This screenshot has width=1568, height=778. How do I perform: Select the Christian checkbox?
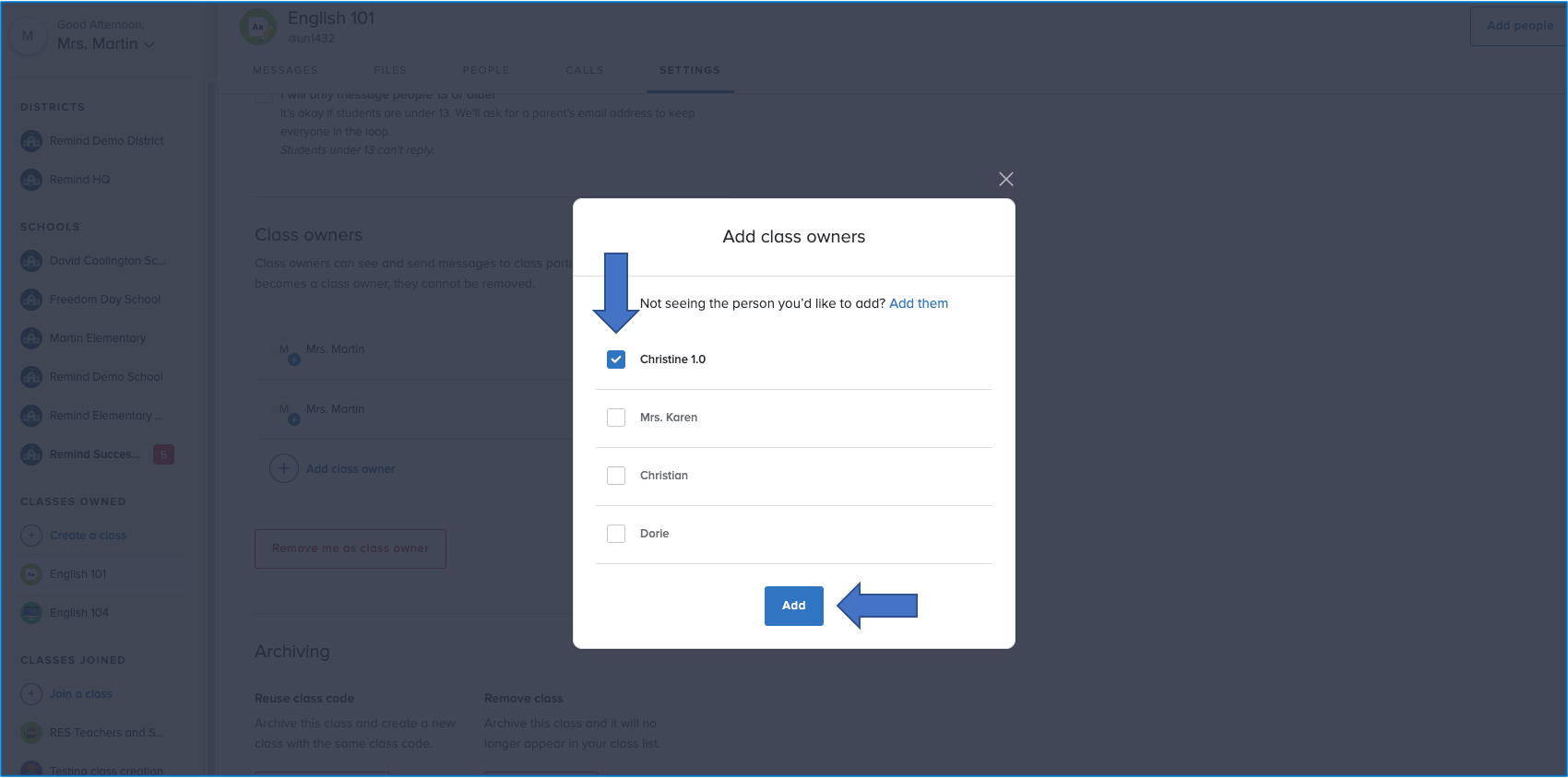click(616, 476)
